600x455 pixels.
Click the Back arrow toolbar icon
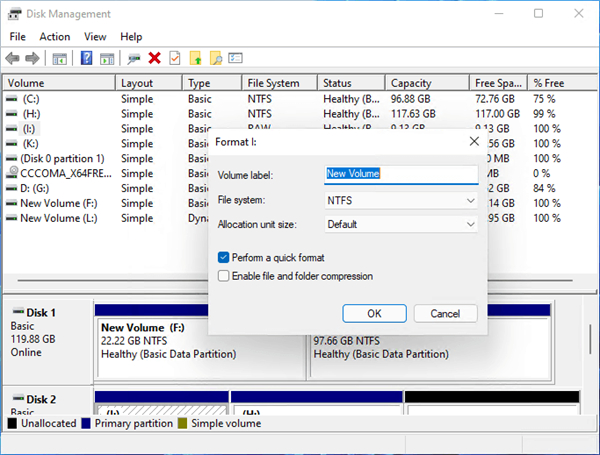tap(13, 59)
